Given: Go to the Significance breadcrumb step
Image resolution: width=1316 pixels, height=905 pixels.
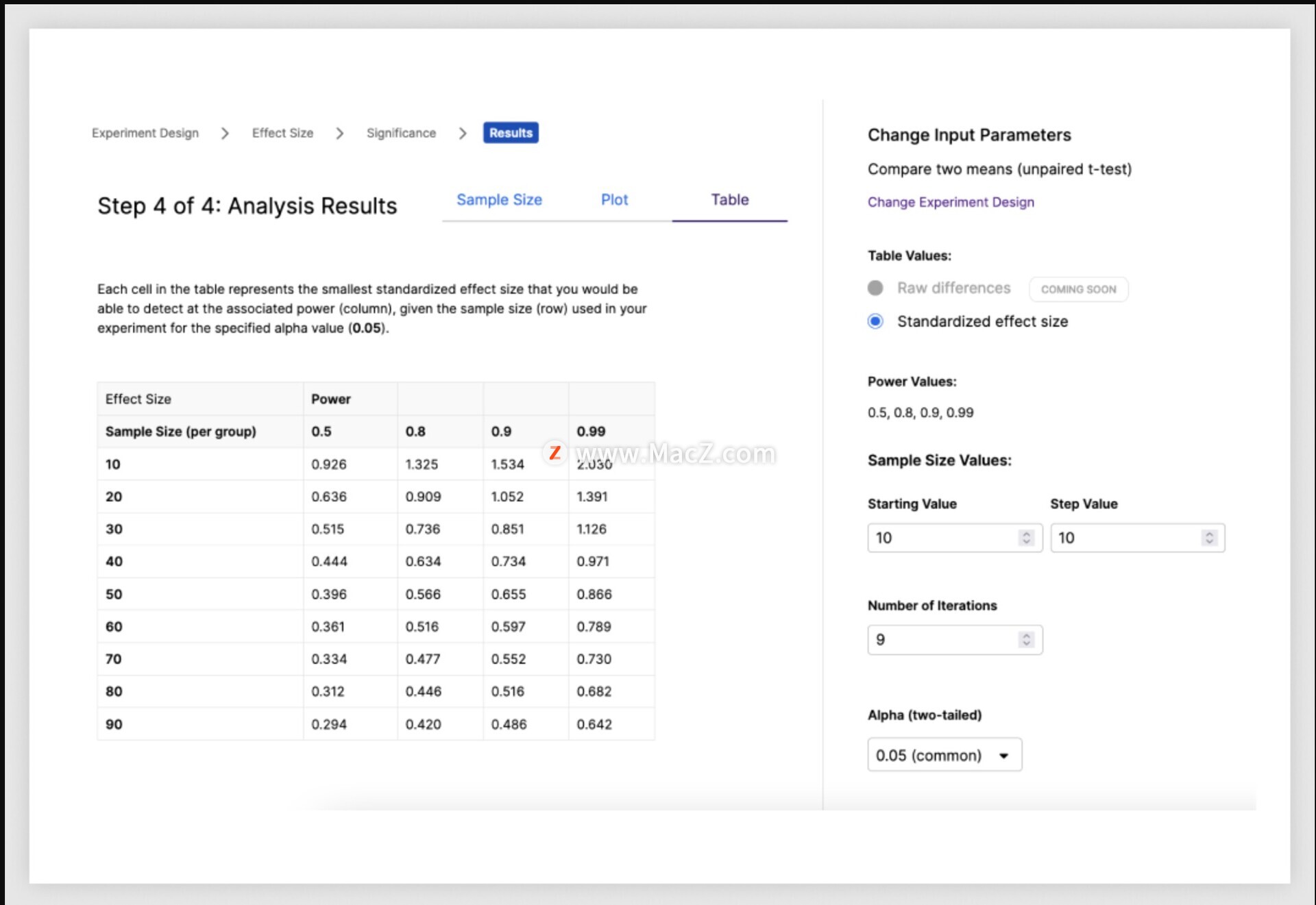Looking at the screenshot, I should tap(401, 133).
